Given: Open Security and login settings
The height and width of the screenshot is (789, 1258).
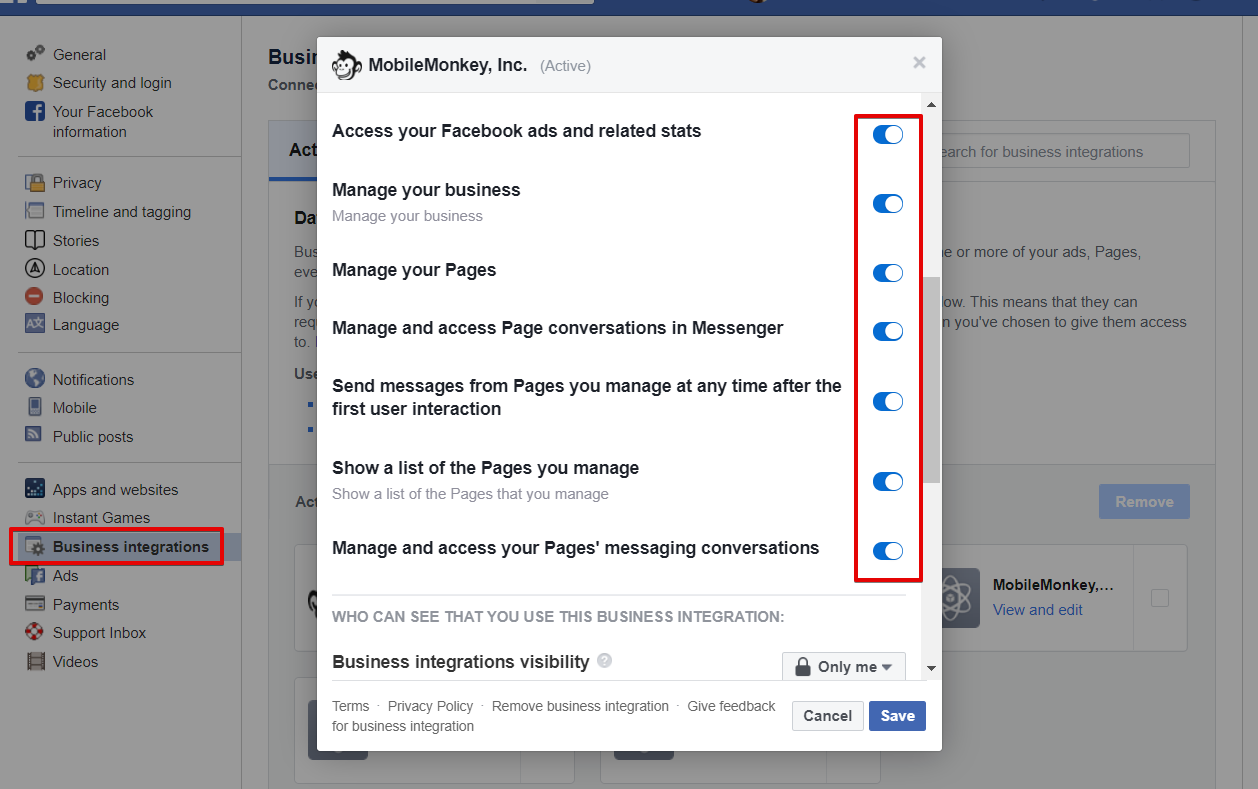Looking at the screenshot, I should pyautogui.click(x=112, y=83).
